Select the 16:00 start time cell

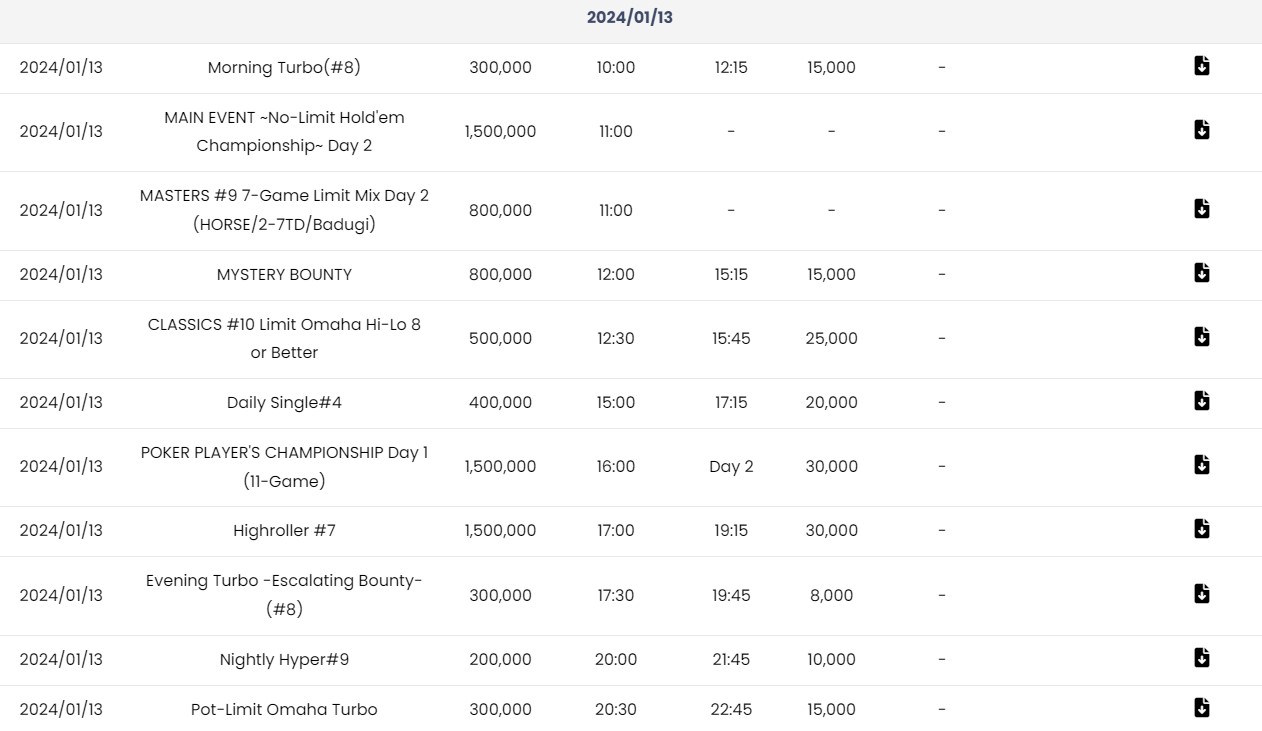click(x=616, y=466)
